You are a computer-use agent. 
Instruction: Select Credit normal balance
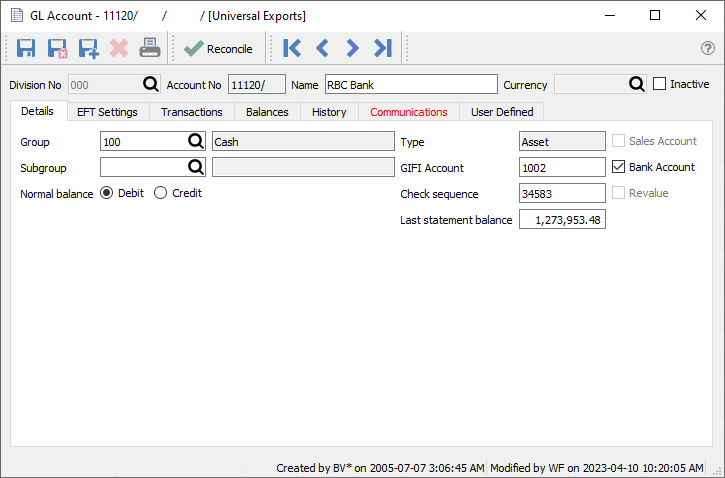[x=160, y=193]
